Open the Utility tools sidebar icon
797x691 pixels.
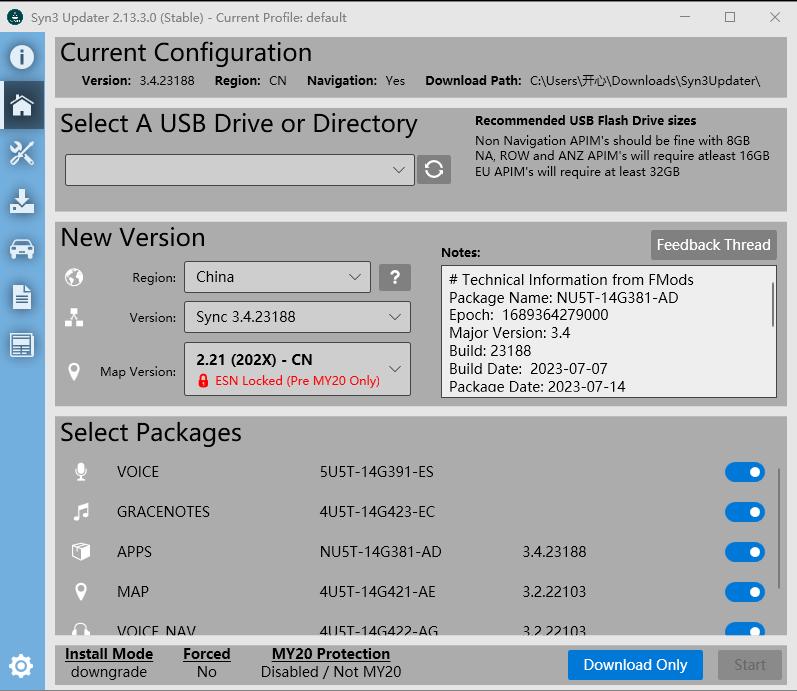click(22, 153)
